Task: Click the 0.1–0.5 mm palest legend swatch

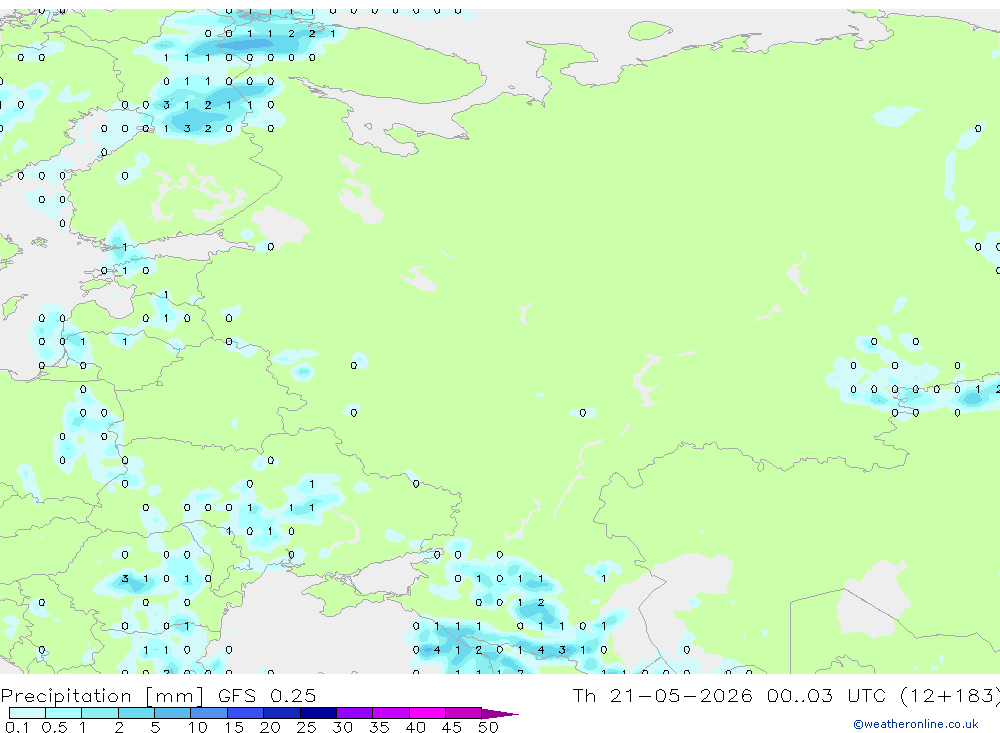Action: (x=27, y=713)
